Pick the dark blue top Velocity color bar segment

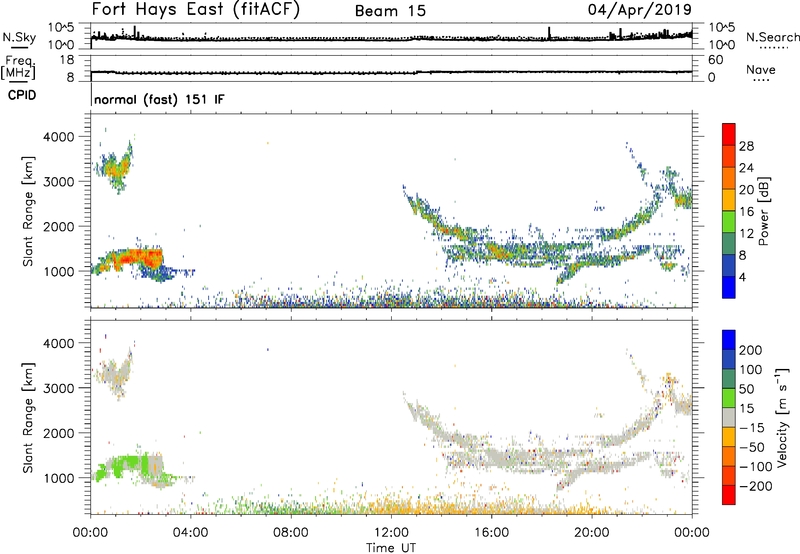click(729, 340)
